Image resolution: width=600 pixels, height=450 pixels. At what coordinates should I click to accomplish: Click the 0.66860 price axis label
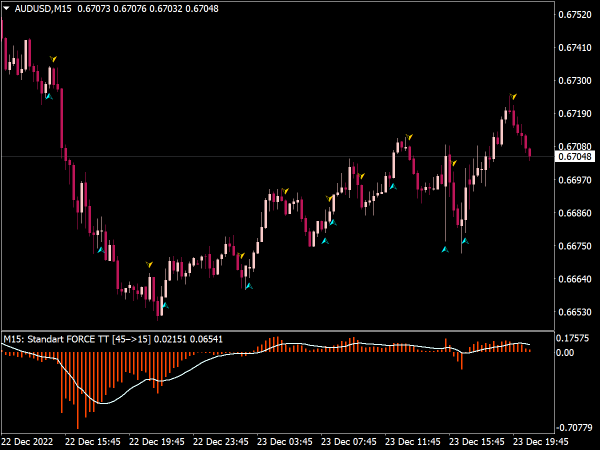click(574, 213)
